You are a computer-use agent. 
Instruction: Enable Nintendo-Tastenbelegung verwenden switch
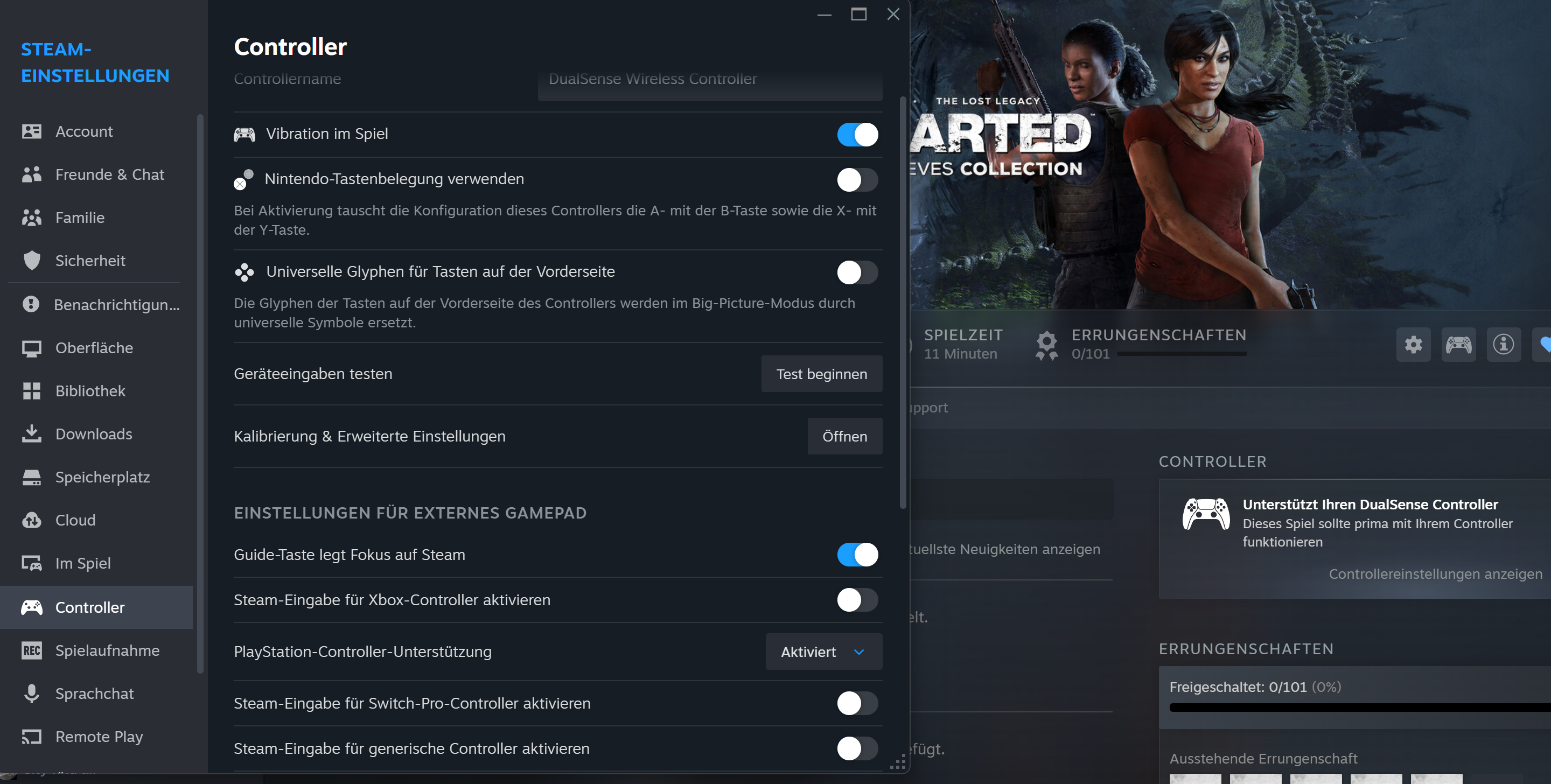click(x=857, y=179)
